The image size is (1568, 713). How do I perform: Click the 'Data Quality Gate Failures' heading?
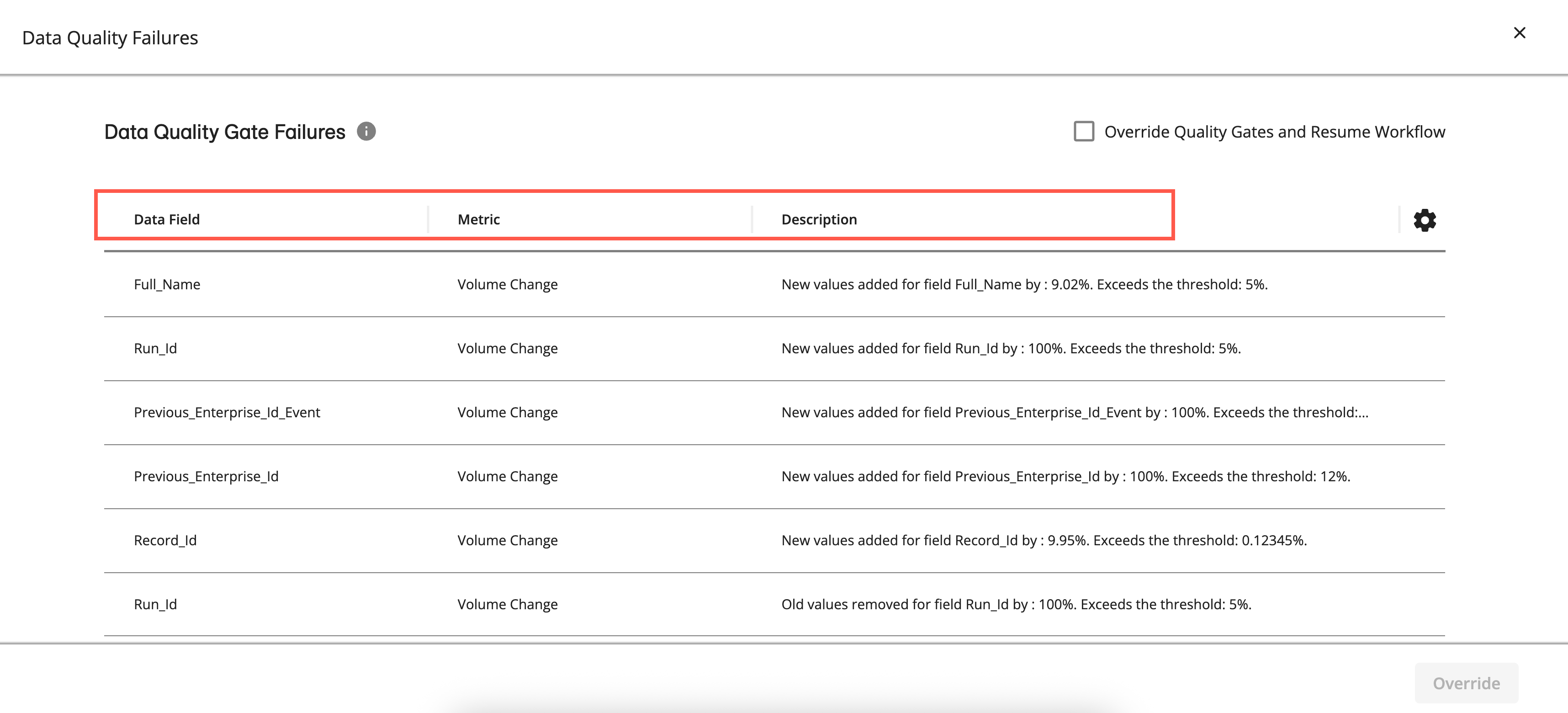225,132
